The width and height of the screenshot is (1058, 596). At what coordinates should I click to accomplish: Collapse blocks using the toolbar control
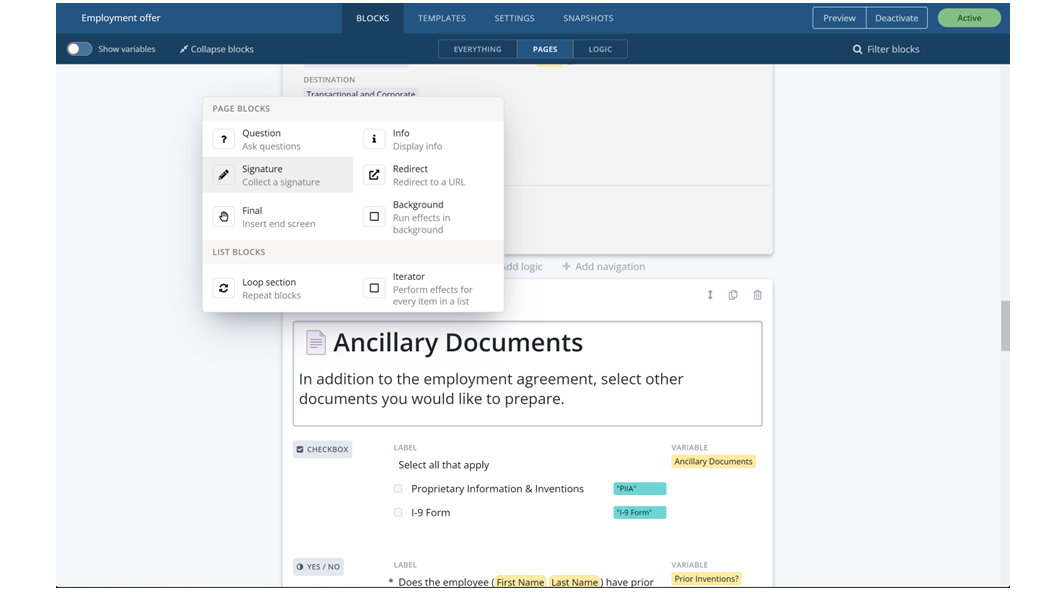[x=216, y=48]
